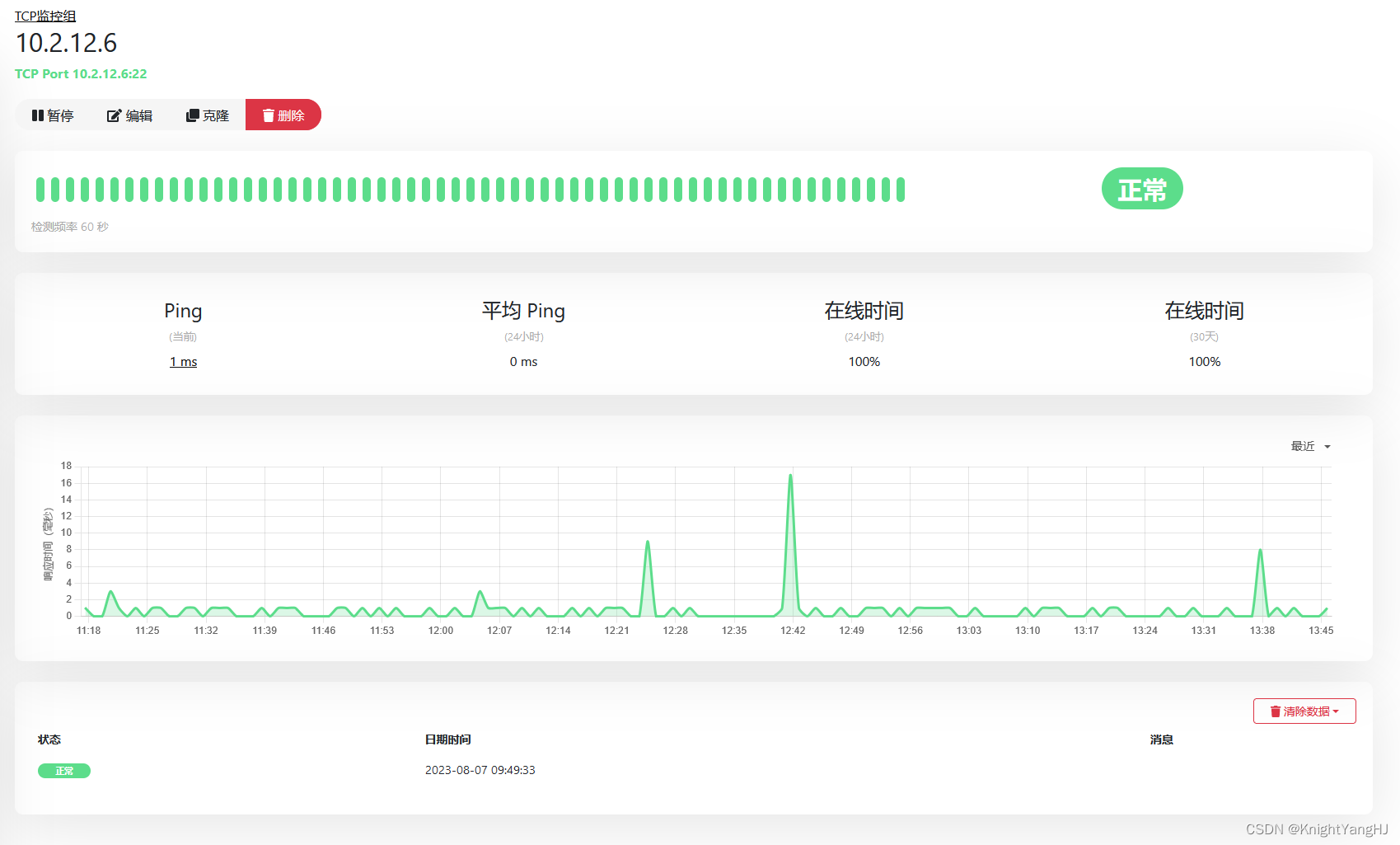1400x845 pixels.
Task: Click the 0 ms average ping value
Action: click(x=523, y=361)
